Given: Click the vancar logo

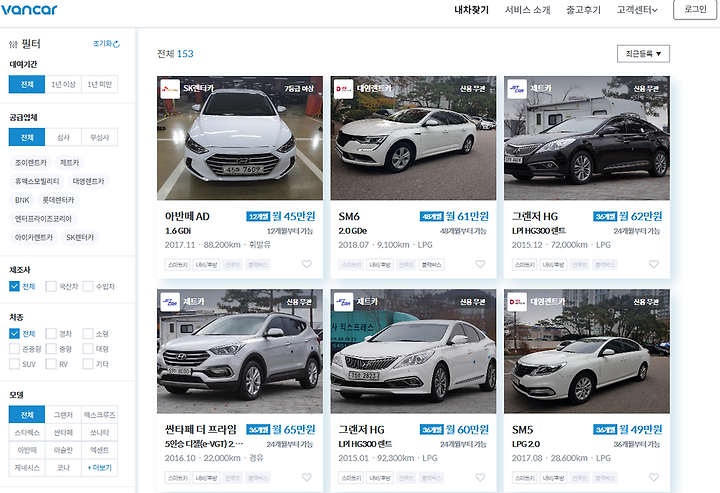Looking at the screenshot, I should pyautogui.click(x=29, y=9).
